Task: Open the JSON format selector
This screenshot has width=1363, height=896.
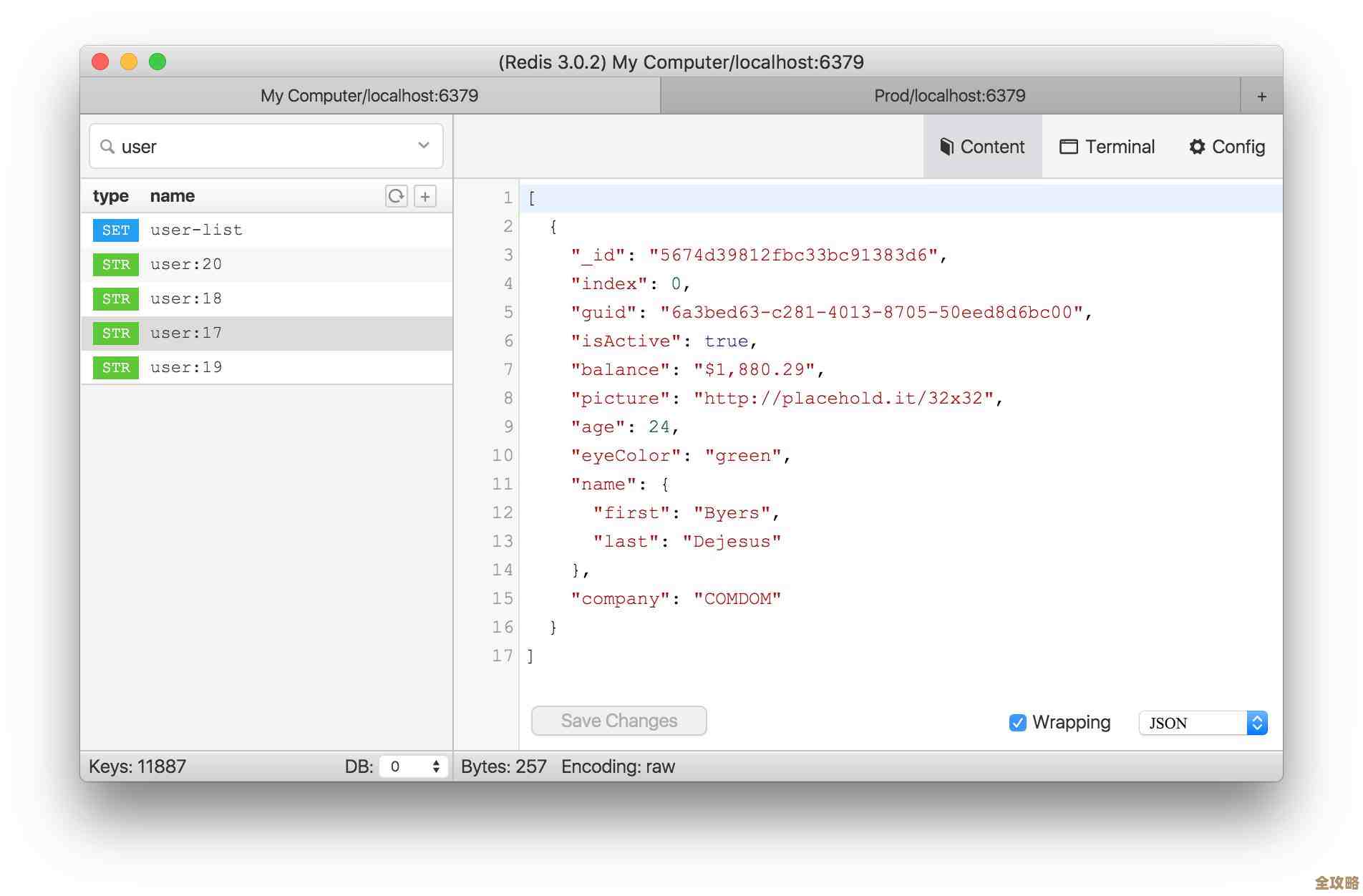Action: (x=1203, y=723)
